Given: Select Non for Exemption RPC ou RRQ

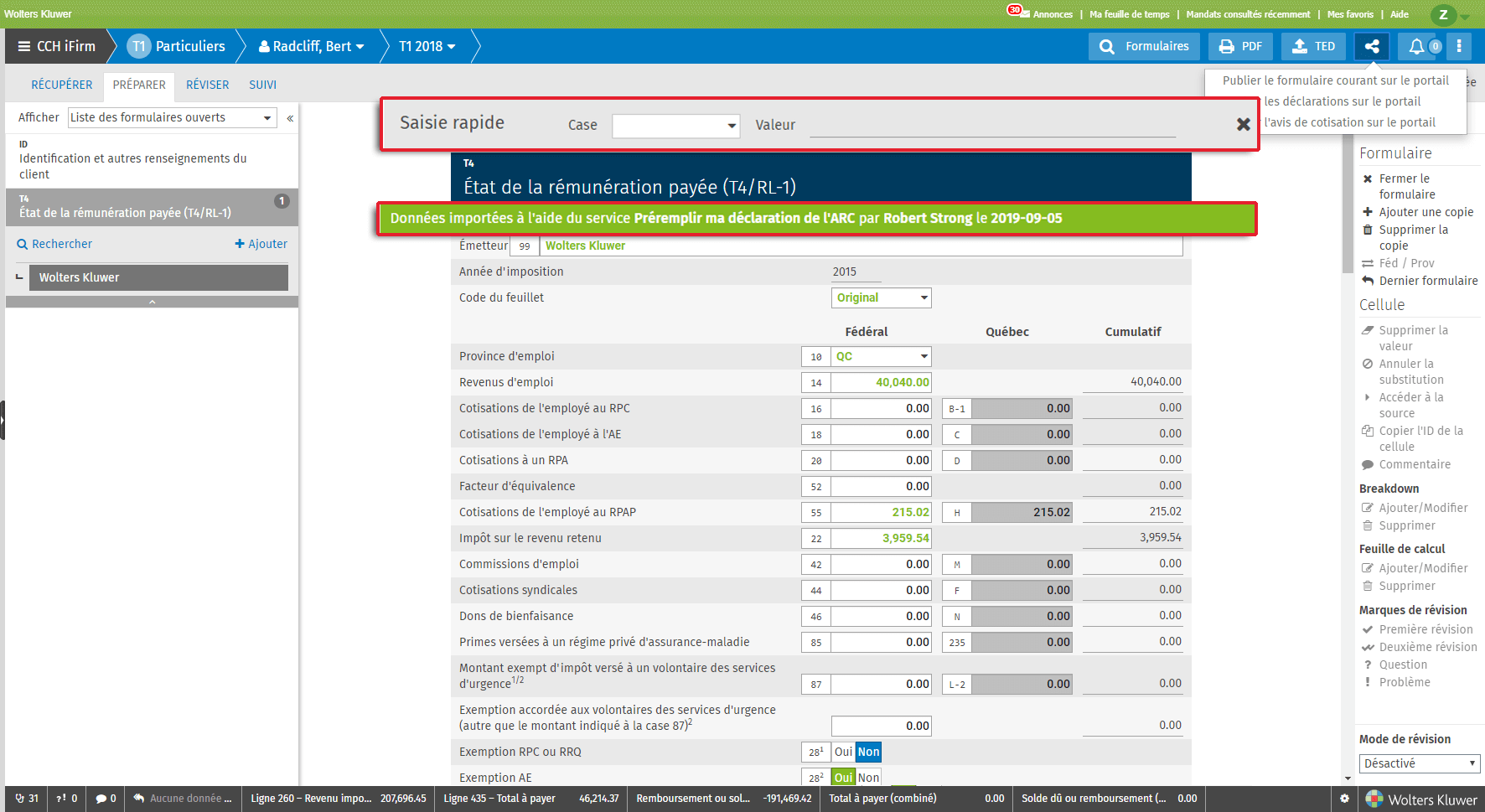Looking at the screenshot, I should tap(868, 752).
